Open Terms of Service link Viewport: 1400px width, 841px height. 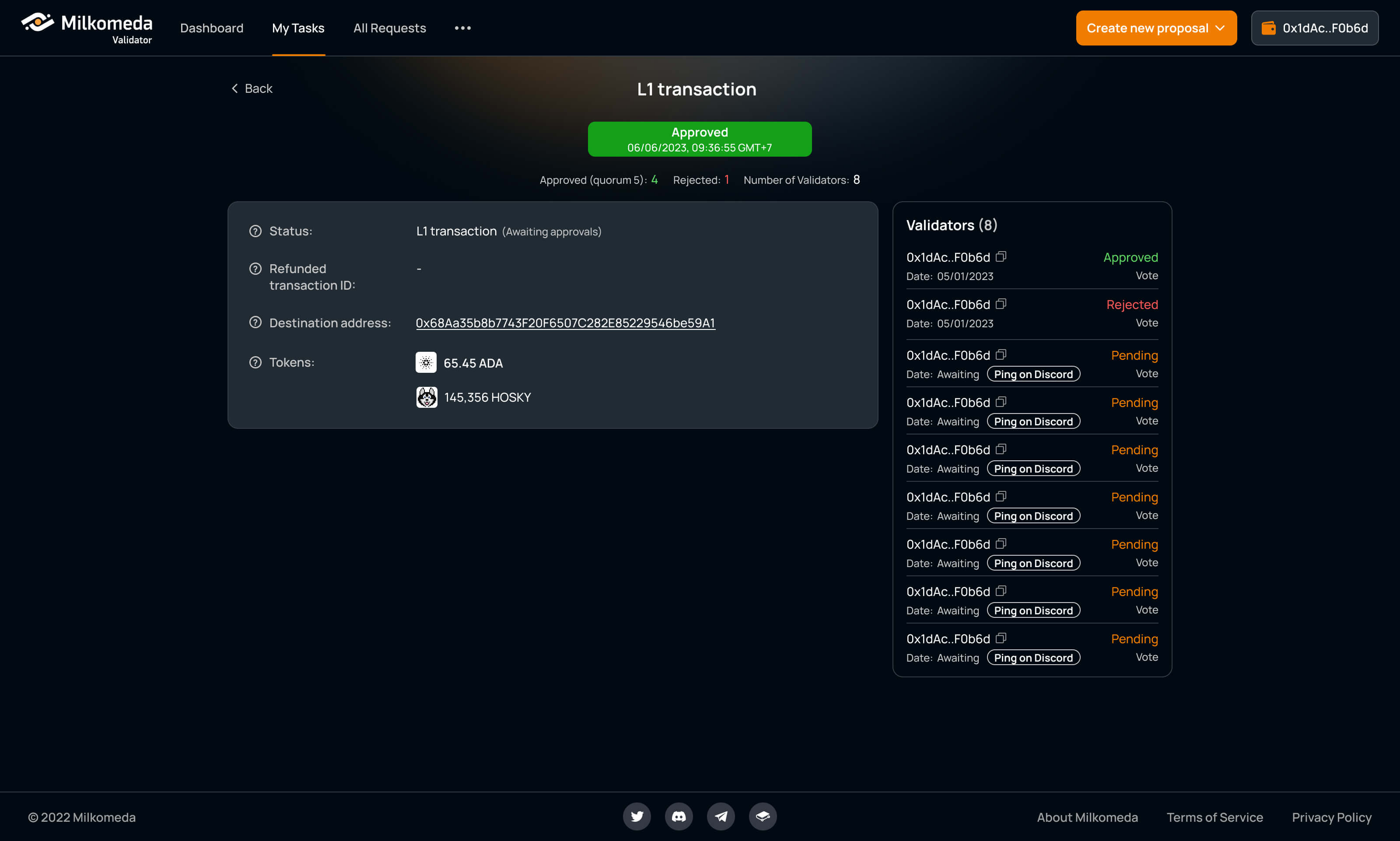point(1214,817)
